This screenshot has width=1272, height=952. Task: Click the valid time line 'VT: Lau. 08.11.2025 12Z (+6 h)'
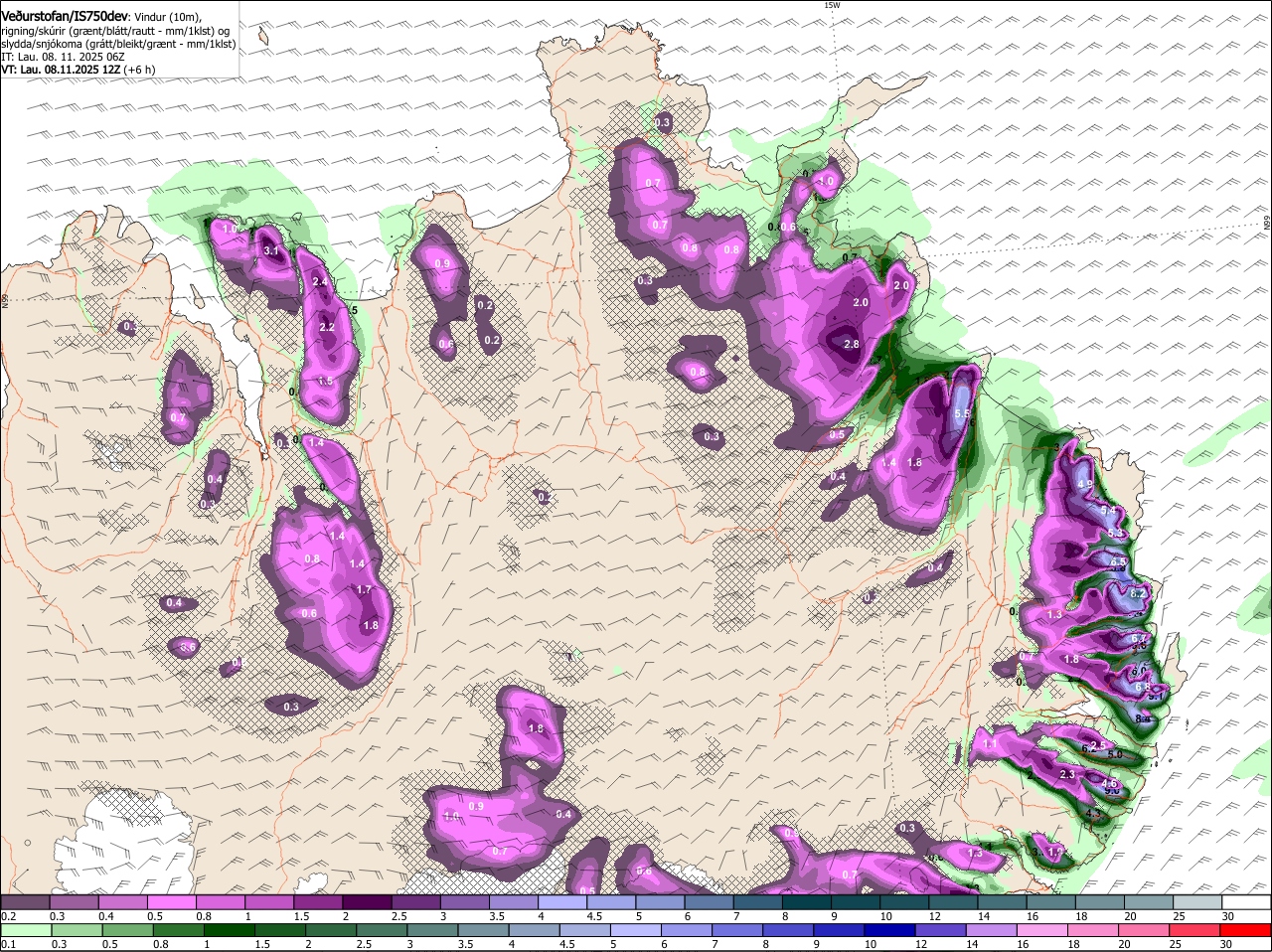[79, 71]
